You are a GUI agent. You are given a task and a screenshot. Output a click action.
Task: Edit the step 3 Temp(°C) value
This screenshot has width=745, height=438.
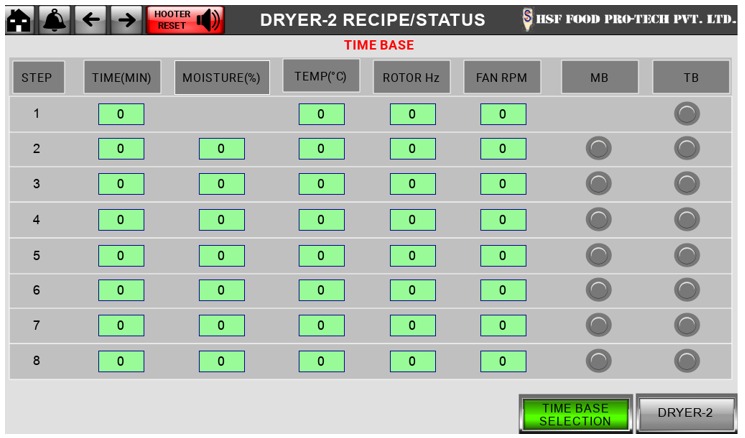[321, 184]
